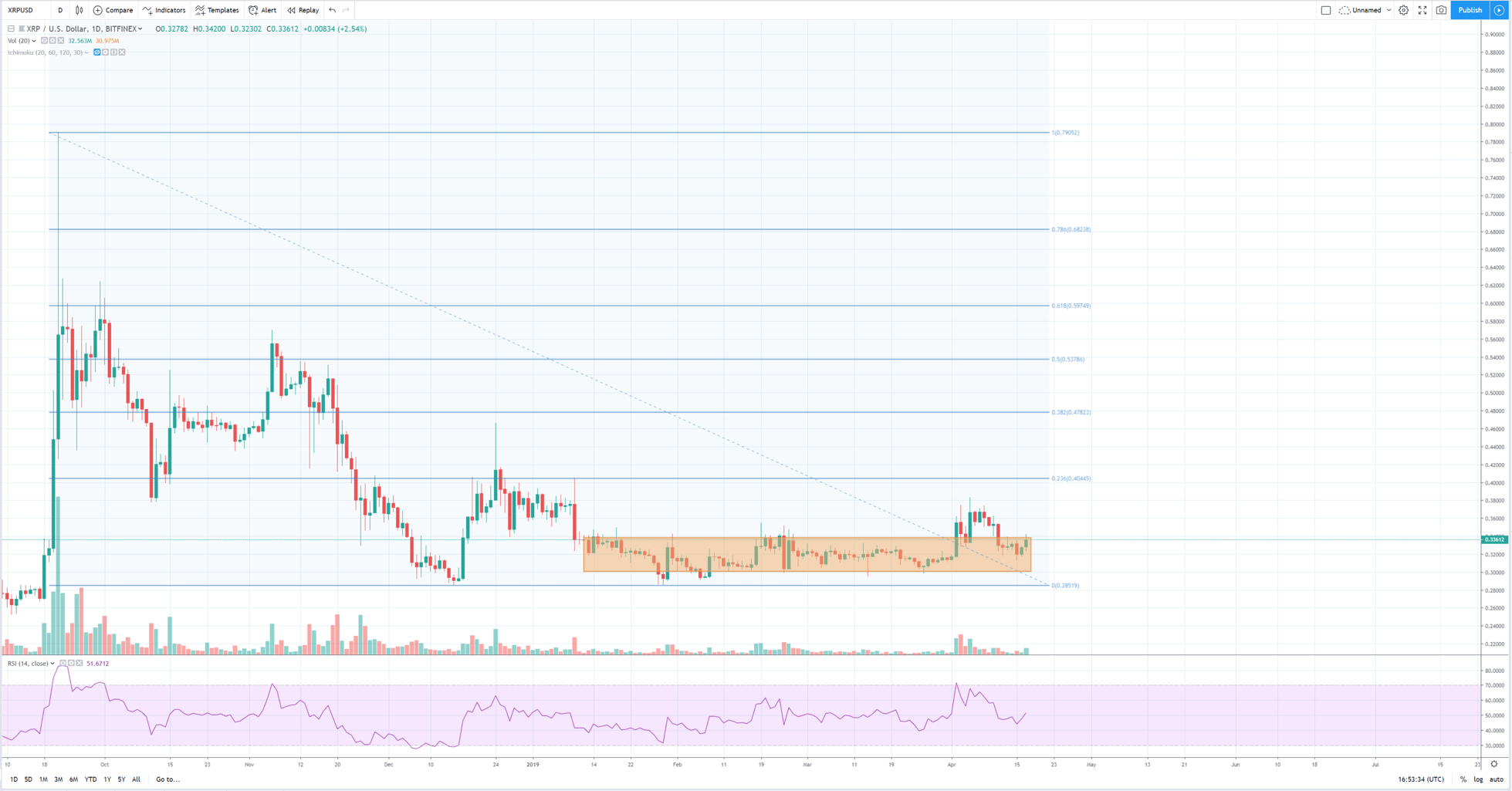Enter fullscreen chart mode

[1422, 10]
